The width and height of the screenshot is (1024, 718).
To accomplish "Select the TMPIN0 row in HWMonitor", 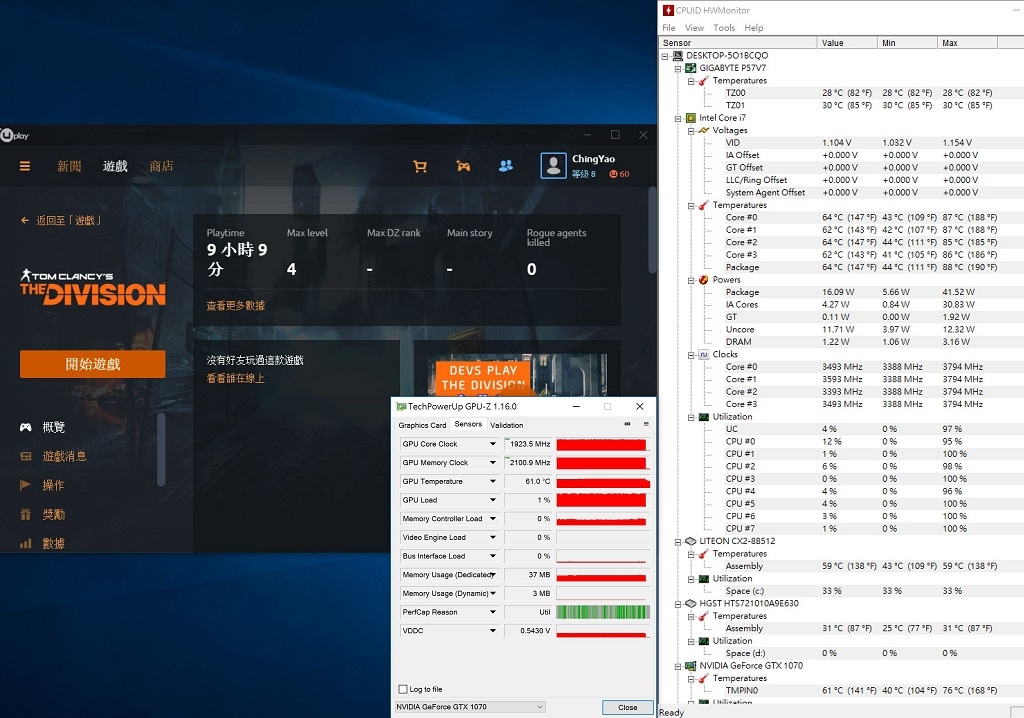I will pyautogui.click(x=861, y=691).
